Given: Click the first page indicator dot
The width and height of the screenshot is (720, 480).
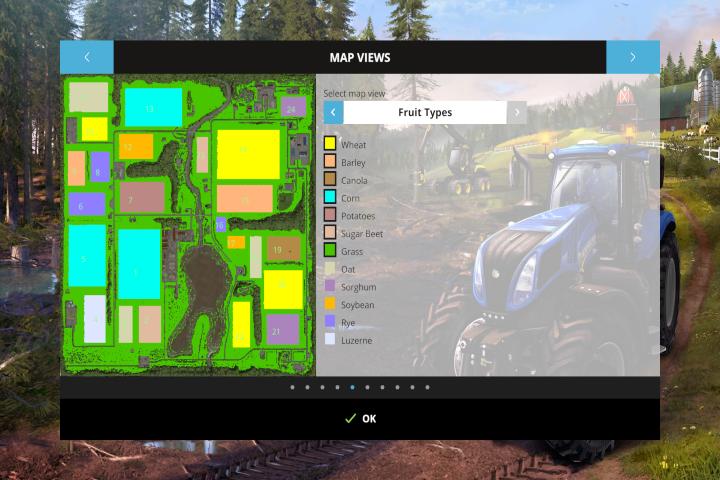Looking at the screenshot, I should [x=292, y=387].
